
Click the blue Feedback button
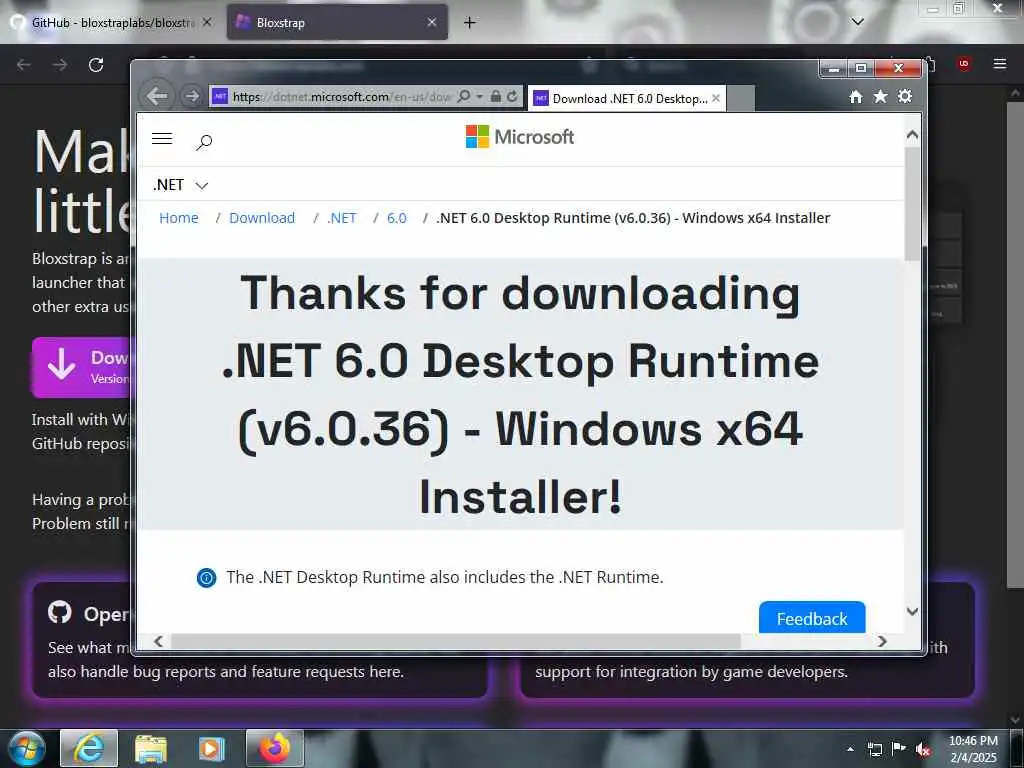[x=812, y=617]
